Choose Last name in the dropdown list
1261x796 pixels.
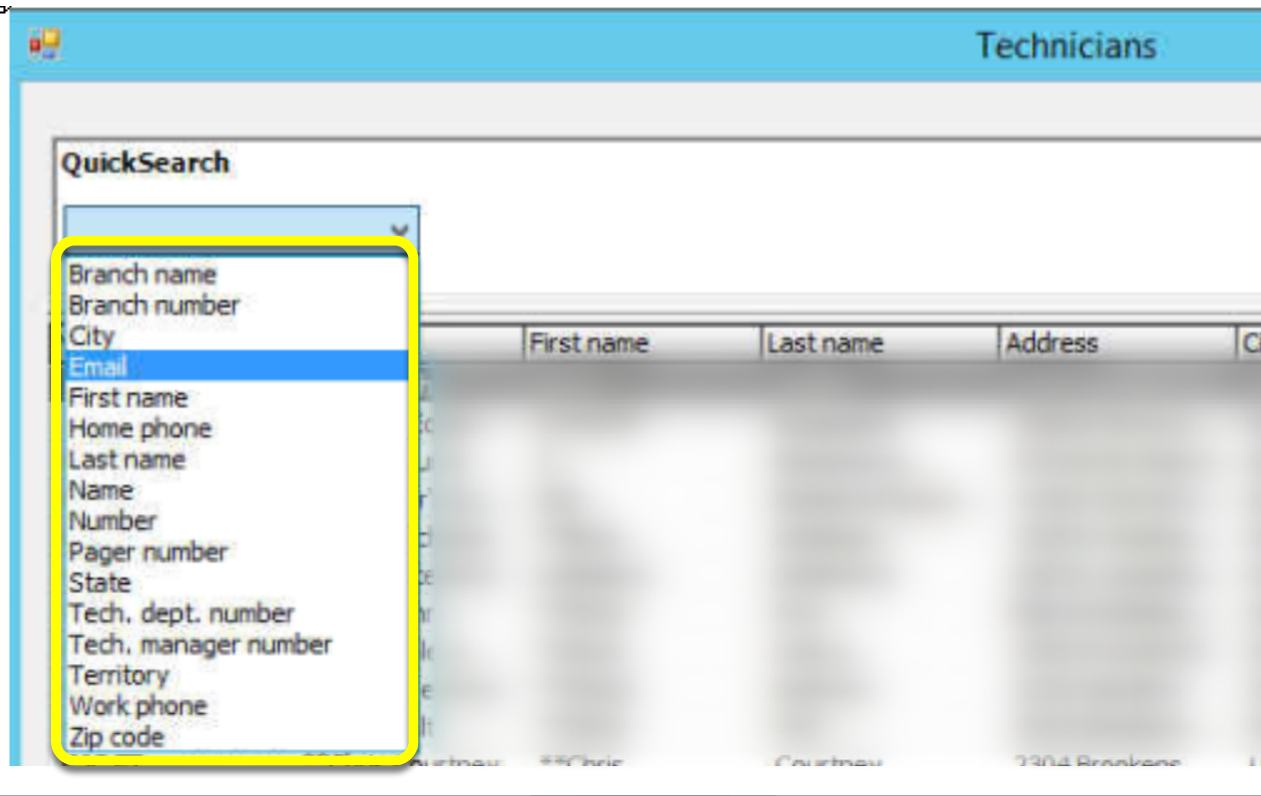[236, 459]
